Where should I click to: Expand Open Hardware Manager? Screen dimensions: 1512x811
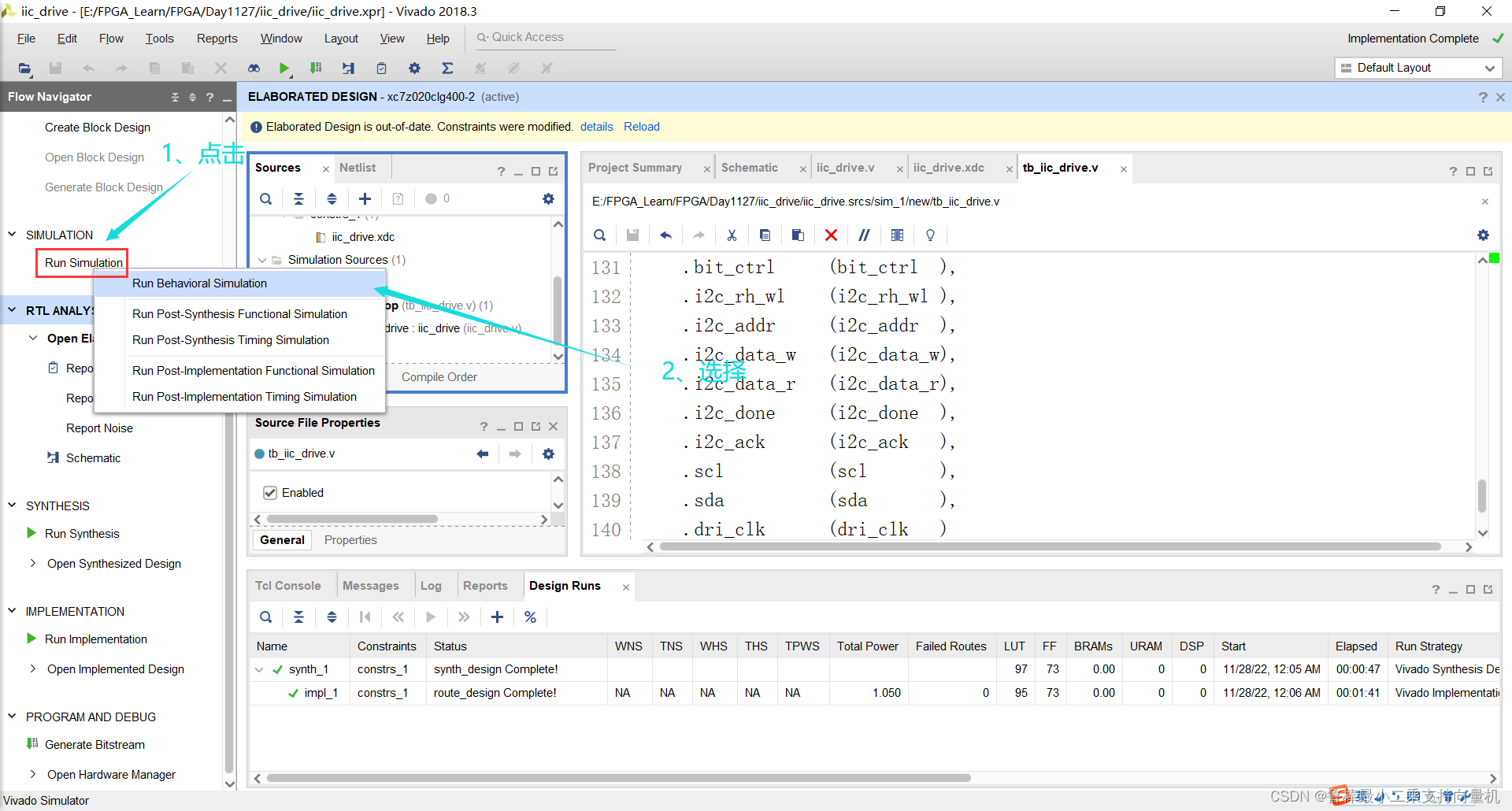tap(33, 774)
